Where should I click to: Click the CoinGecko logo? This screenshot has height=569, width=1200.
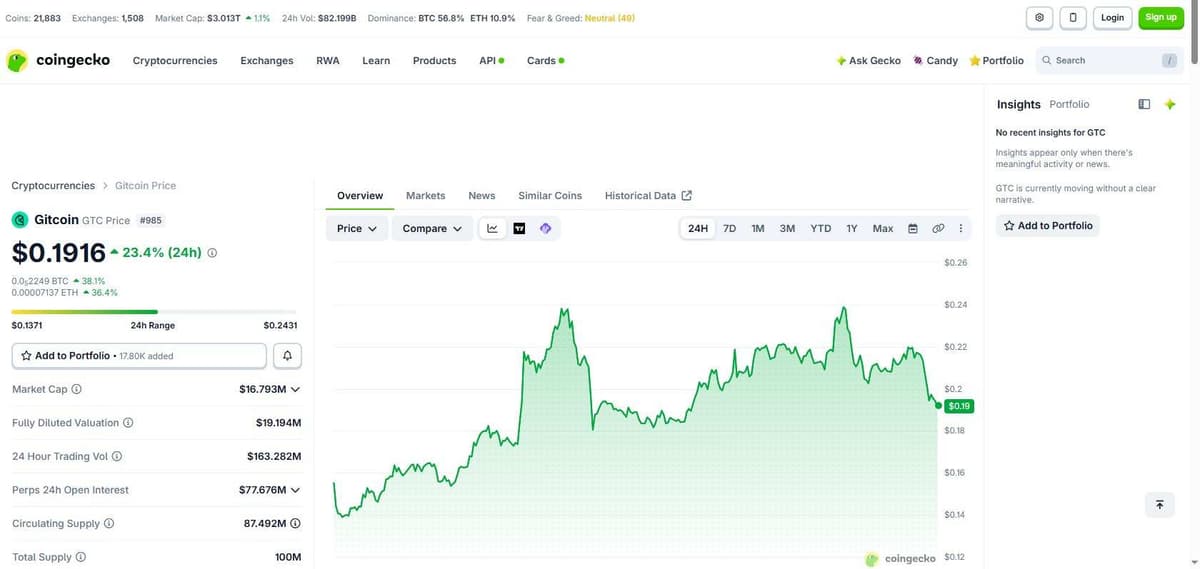(59, 60)
